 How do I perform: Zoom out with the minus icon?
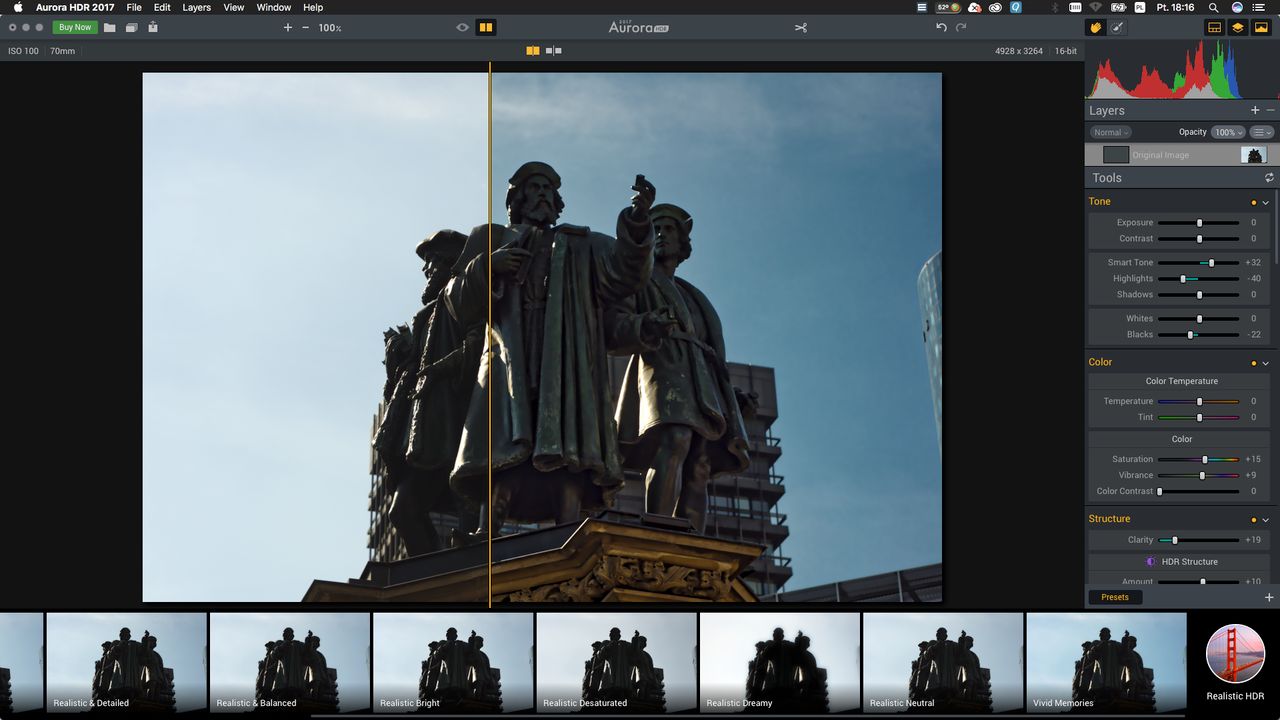point(306,27)
